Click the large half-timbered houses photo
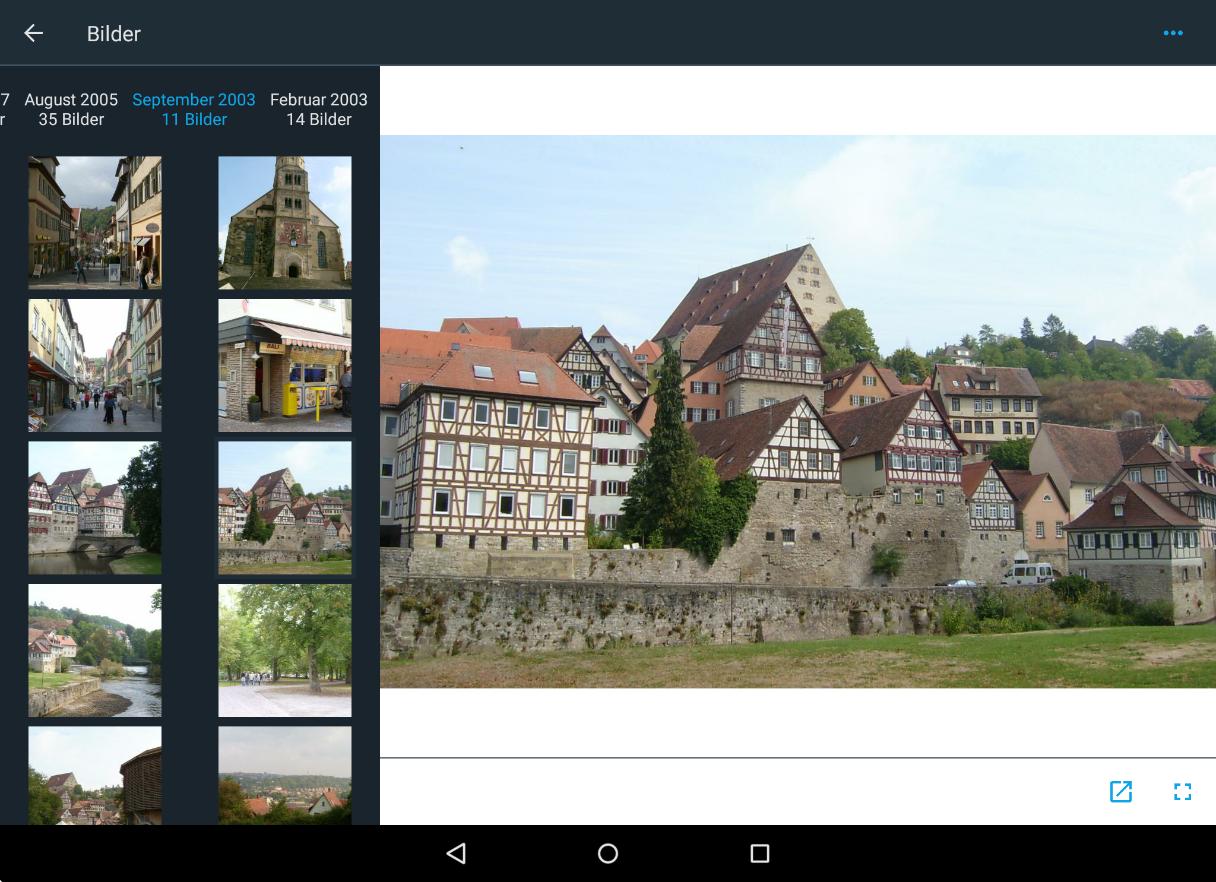The width and height of the screenshot is (1216, 882). pyautogui.click(x=797, y=411)
